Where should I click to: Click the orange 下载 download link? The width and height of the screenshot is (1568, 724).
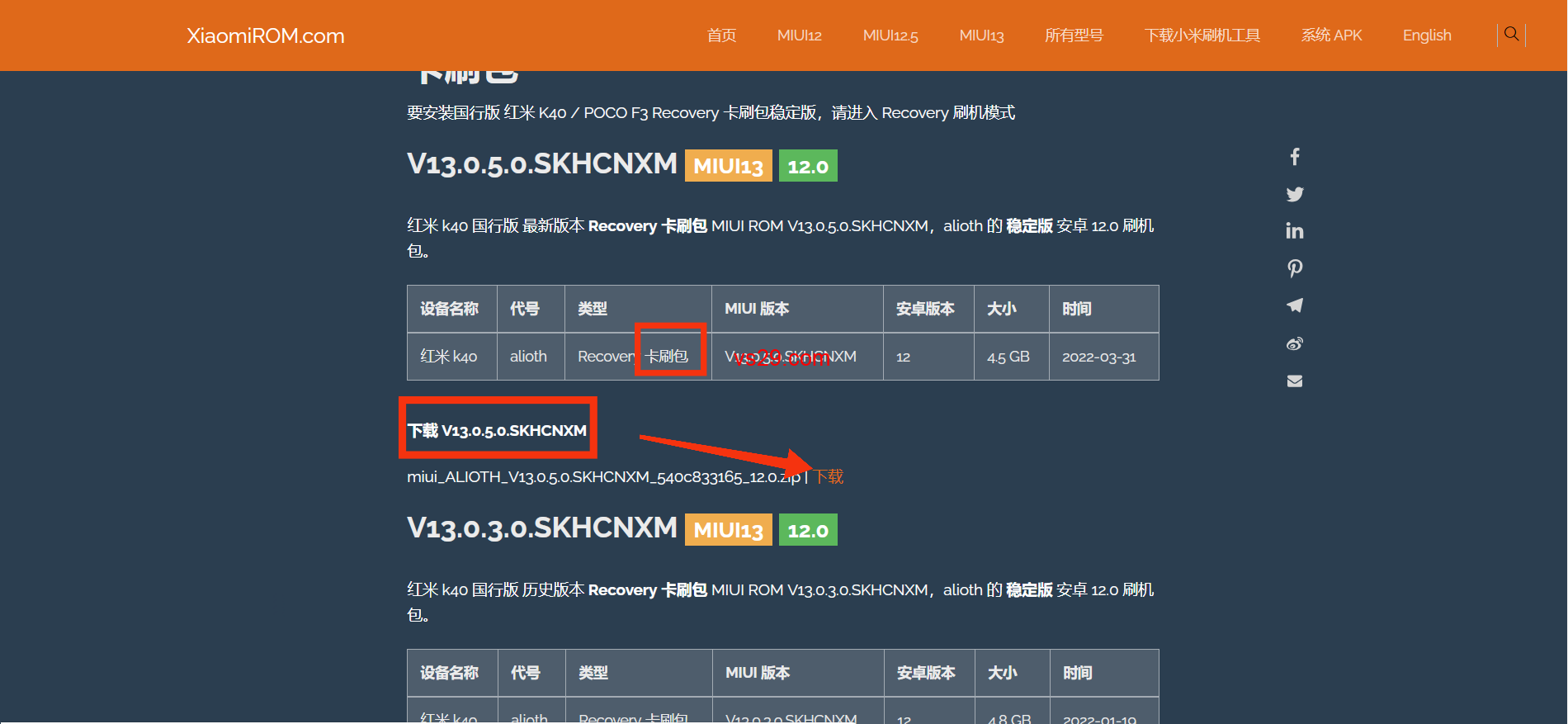click(x=829, y=476)
